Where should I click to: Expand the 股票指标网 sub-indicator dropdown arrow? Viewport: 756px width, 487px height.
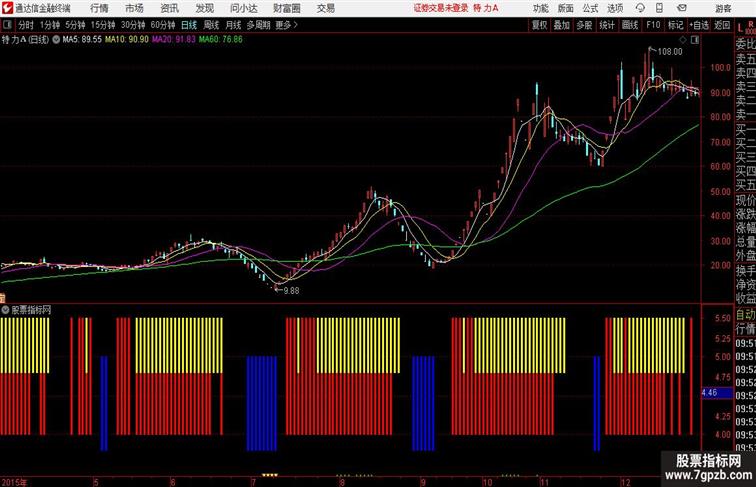(x=5, y=310)
